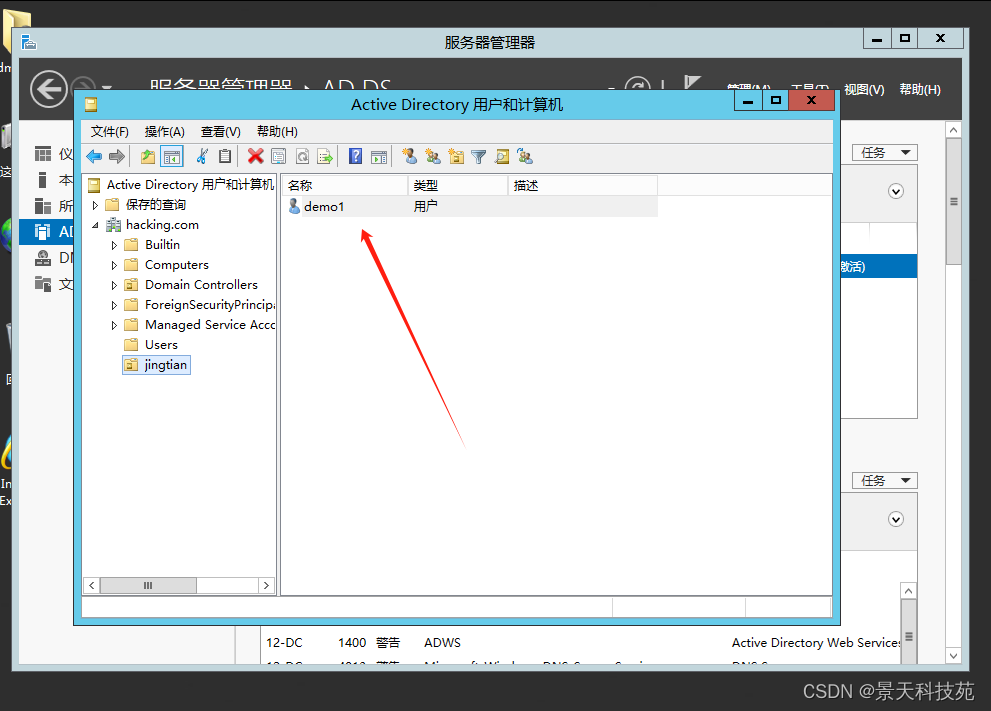
Task: Expand the Builtin container
Action: tap(114, 245)
